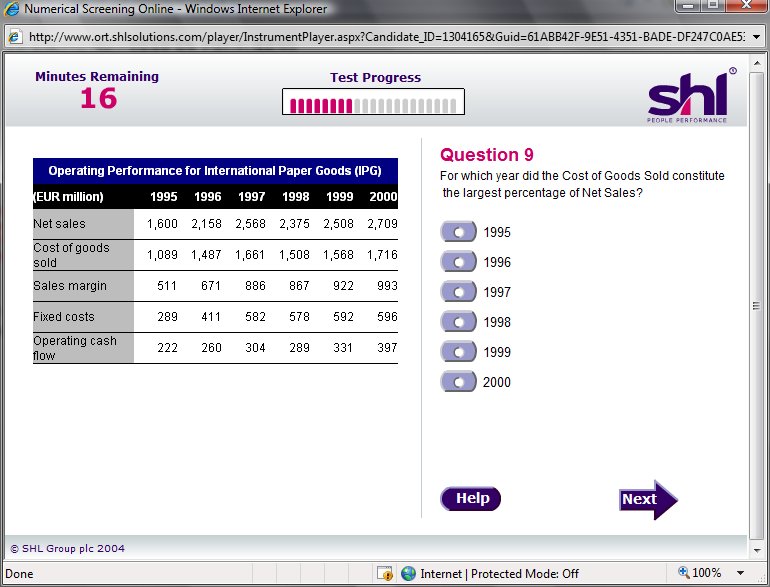Select the 1996 answer option
770x587 pixels.
click(458, 262)
